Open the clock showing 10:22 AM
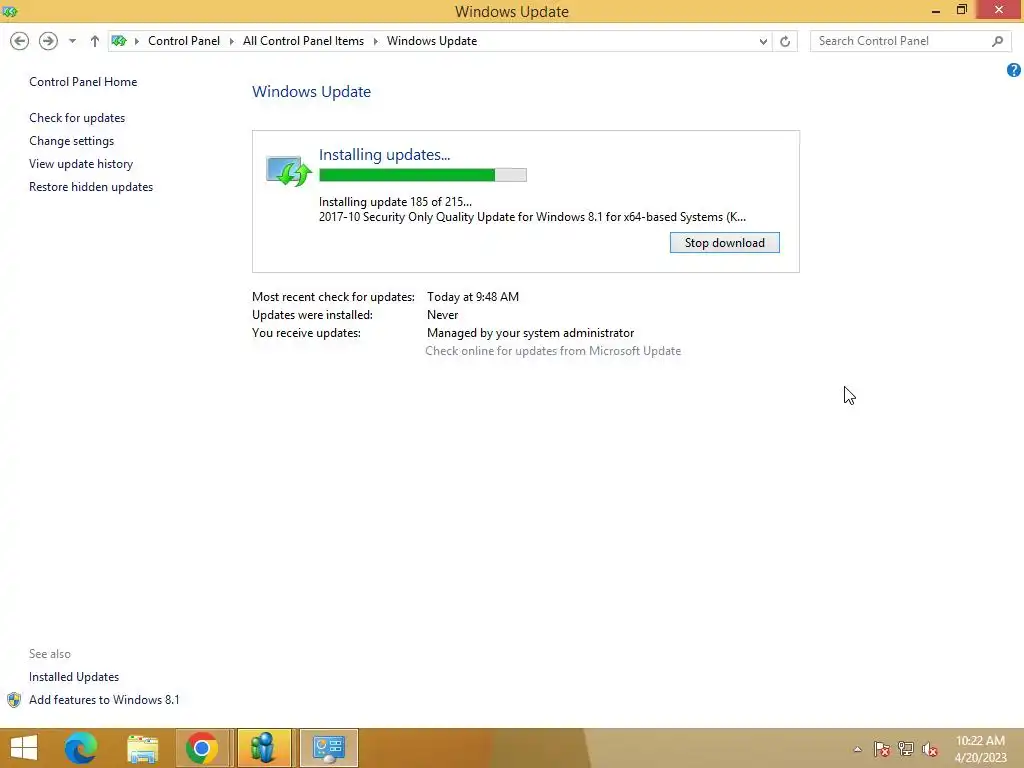Viewport: 1024px width, 768px height. pos(980,748)
